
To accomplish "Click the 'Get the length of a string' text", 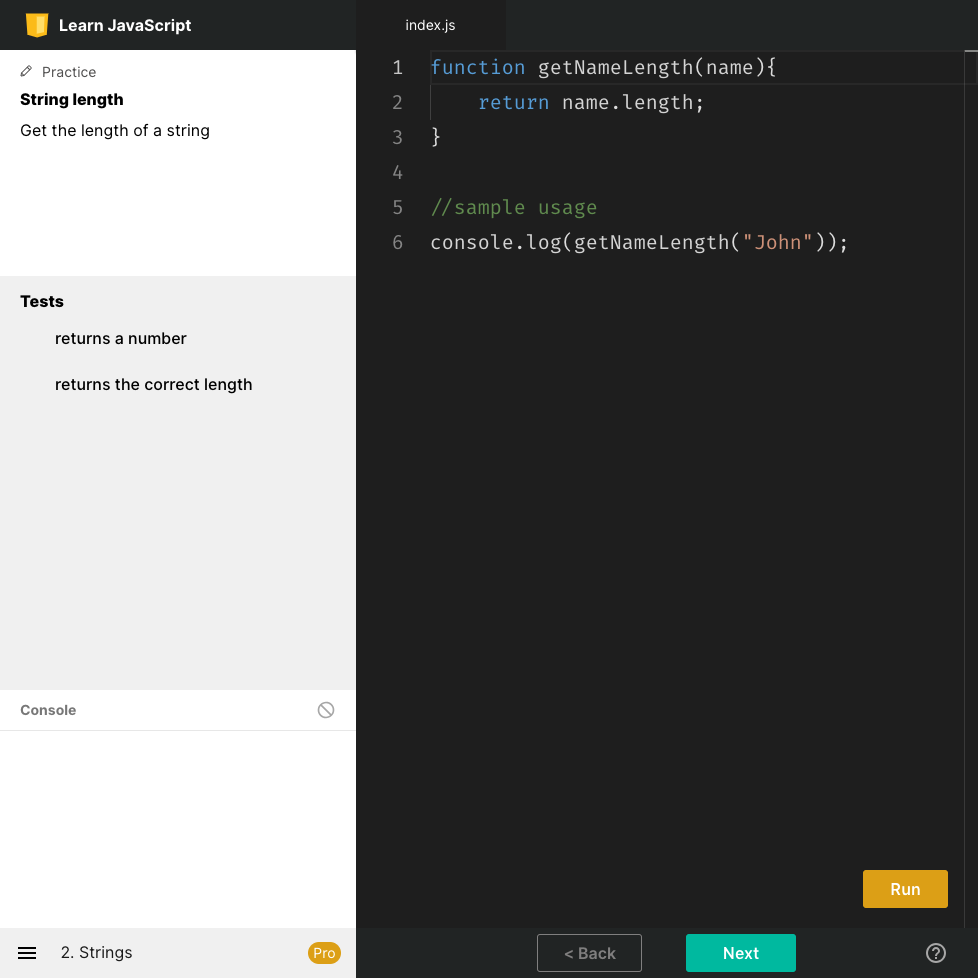I will click(x=114, y=130).
